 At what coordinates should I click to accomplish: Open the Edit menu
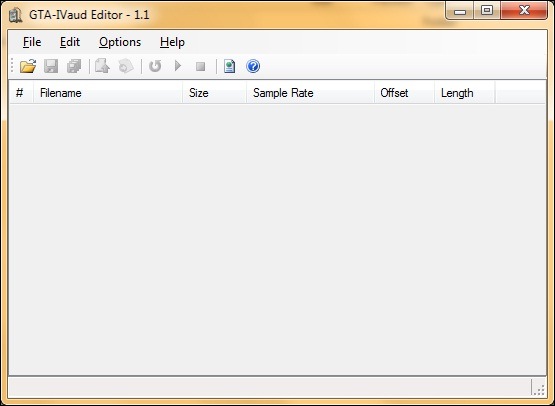point(70,42)
